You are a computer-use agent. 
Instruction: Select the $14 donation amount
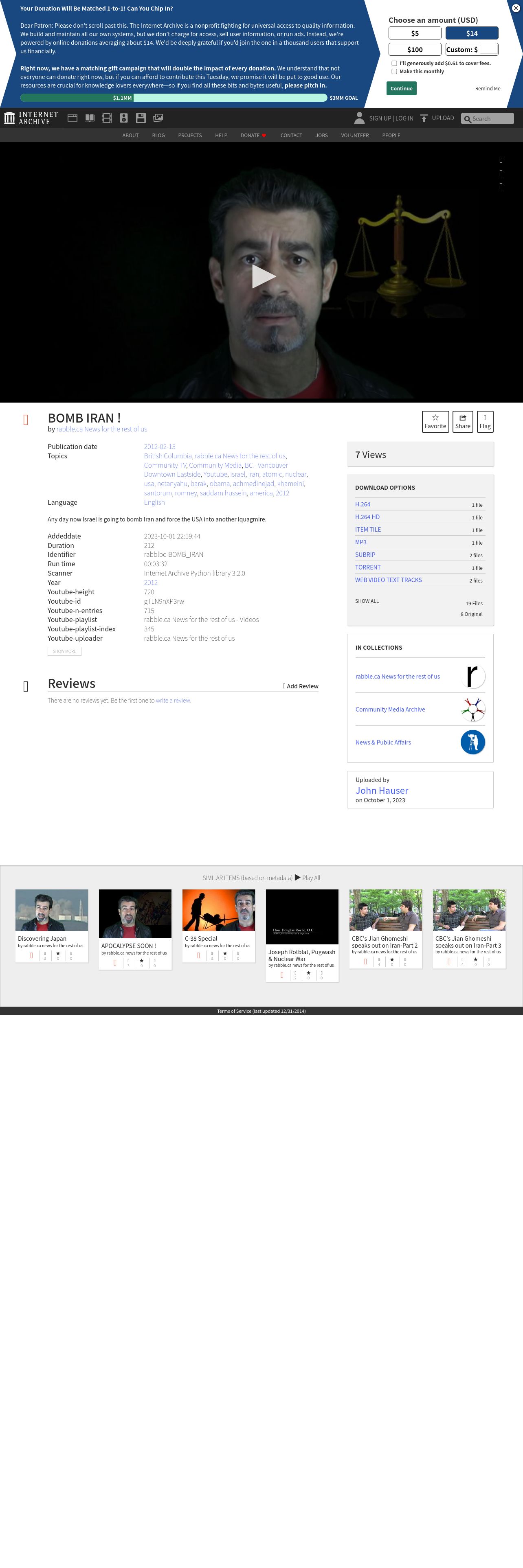[472, 33]
